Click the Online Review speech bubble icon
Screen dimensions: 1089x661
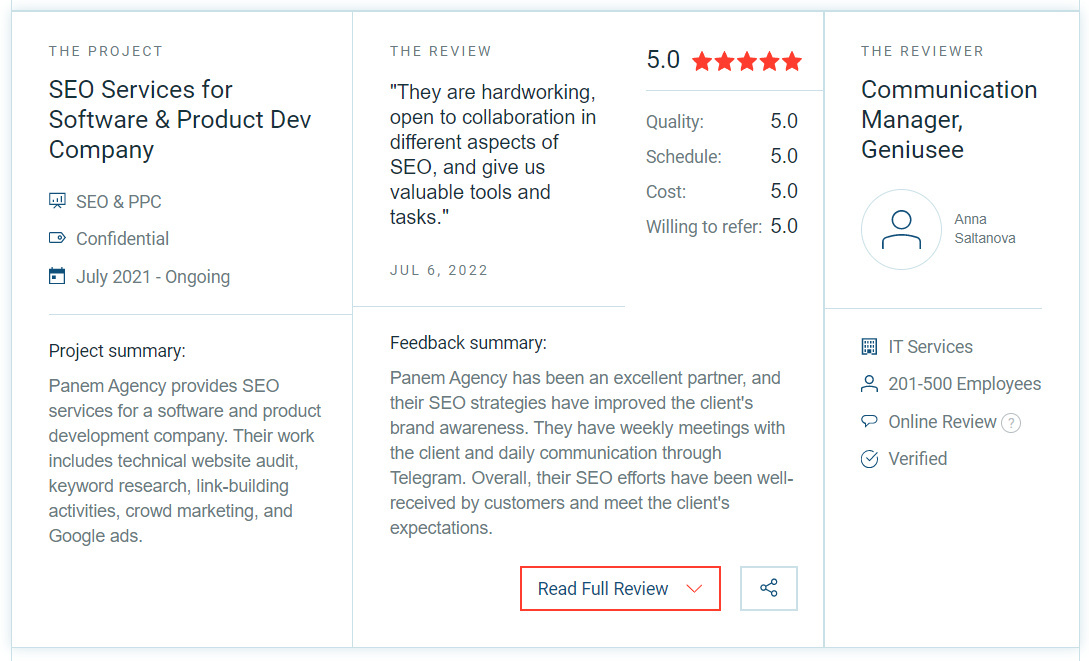[x=869, y=422]
